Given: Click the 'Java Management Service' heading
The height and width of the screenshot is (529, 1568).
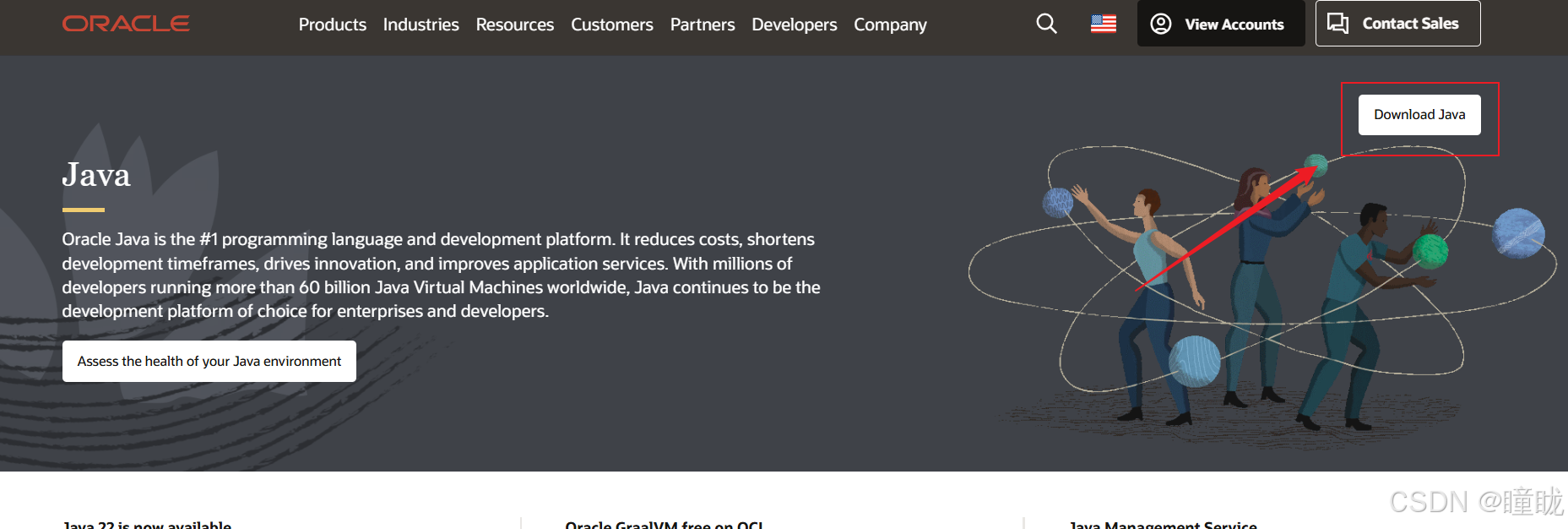Looking at the screenshot, I should tap(1164, 524).
